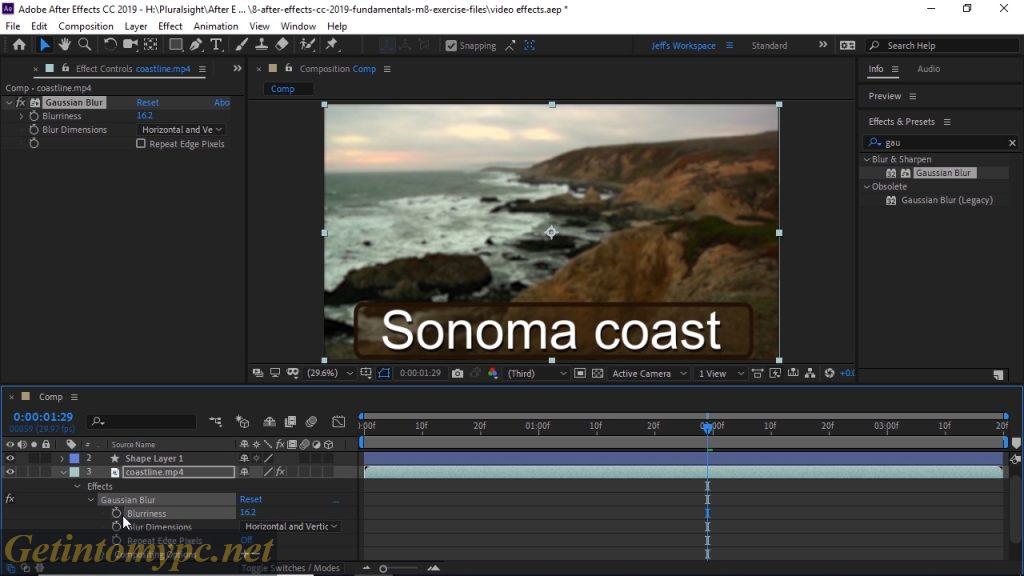Collapse the Obsolete effects category

(x=867, y=187)
